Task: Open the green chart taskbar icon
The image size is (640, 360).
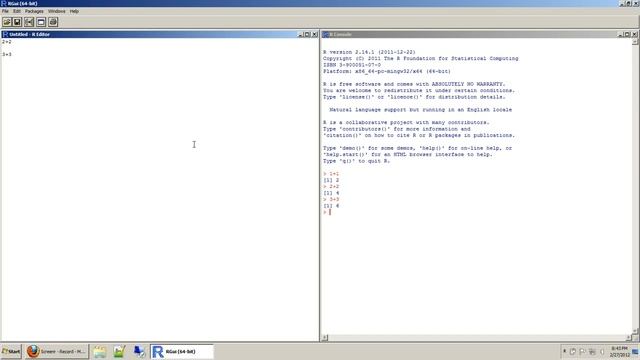Action: click(x=119, y=351)
